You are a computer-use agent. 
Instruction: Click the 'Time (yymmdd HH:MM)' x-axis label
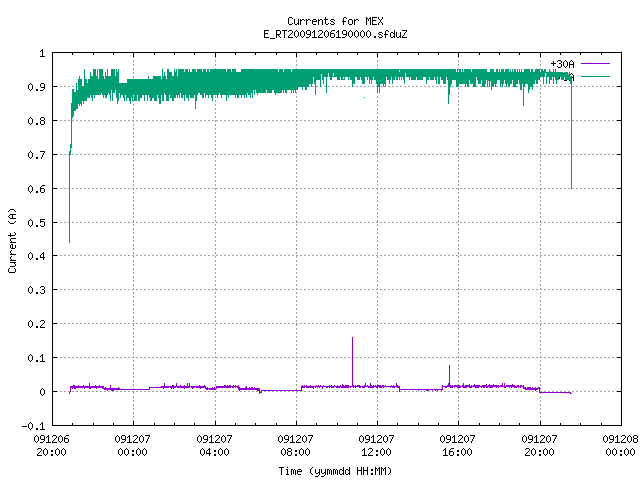point(335,471)
